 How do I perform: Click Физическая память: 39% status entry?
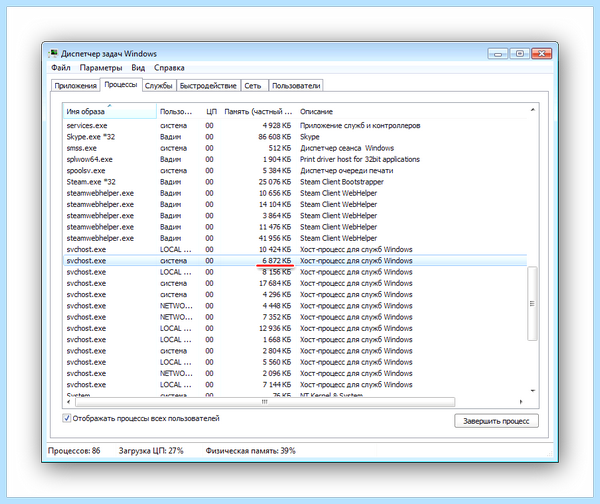[250, 451]
